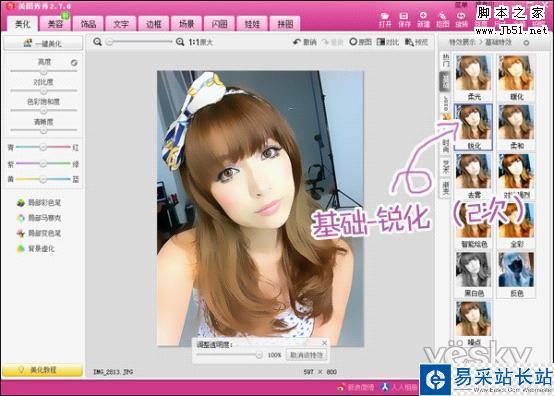
Task: Apply the 暖化 effect thumbnail
Action: [x=516, y=77]
